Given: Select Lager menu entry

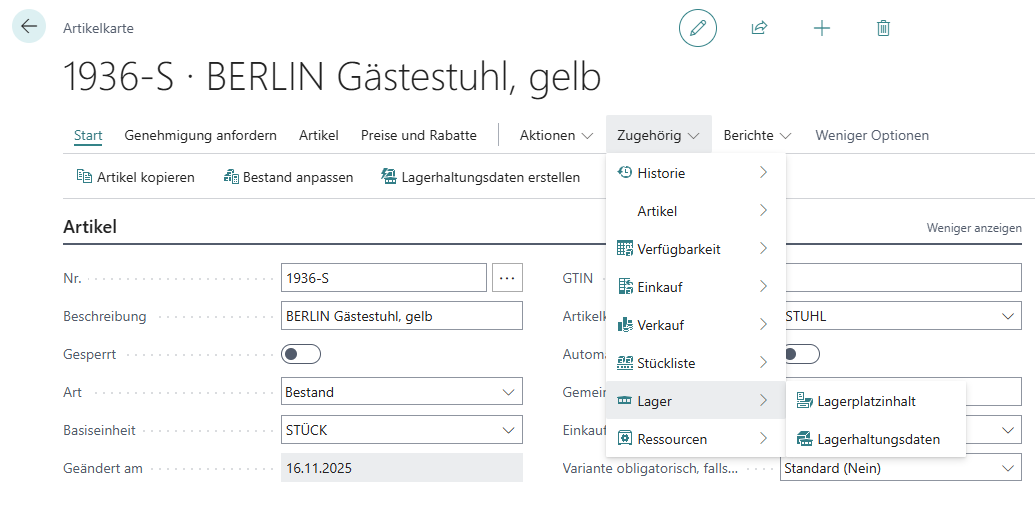Looking at the screenshot, I should click(x=696, y=401).
